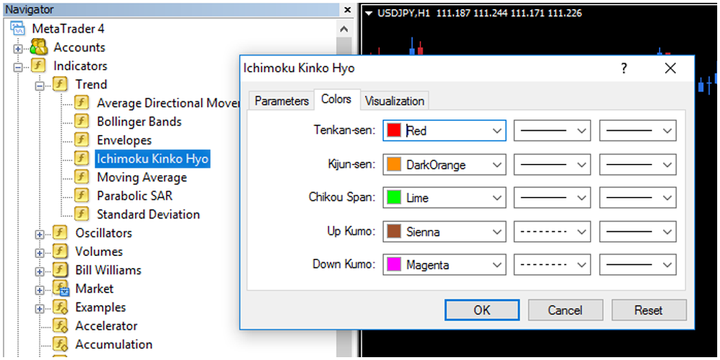The width and height of the screenshot is (720, 360).
Task: Collapse the Indicators tree node
Action: click(x=18, y=67)
